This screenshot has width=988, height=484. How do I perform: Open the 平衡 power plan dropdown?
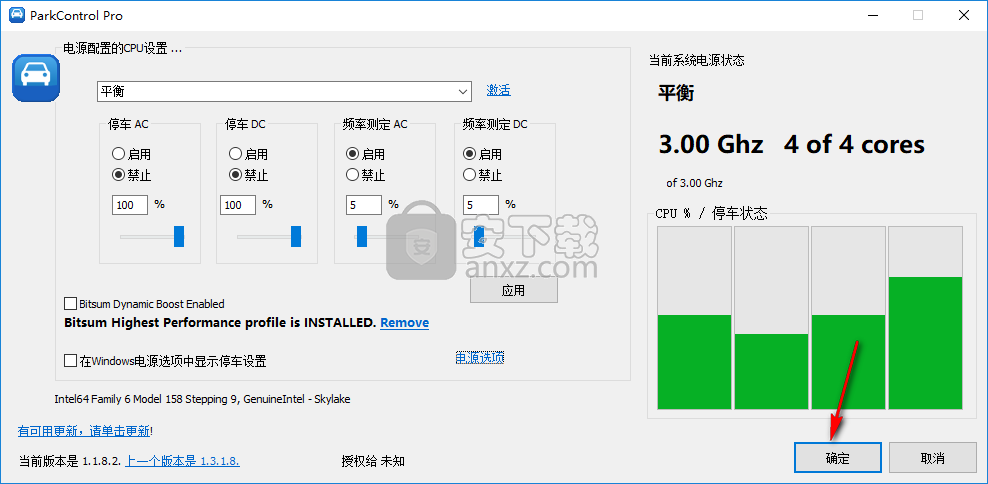[x=284, y=91]
